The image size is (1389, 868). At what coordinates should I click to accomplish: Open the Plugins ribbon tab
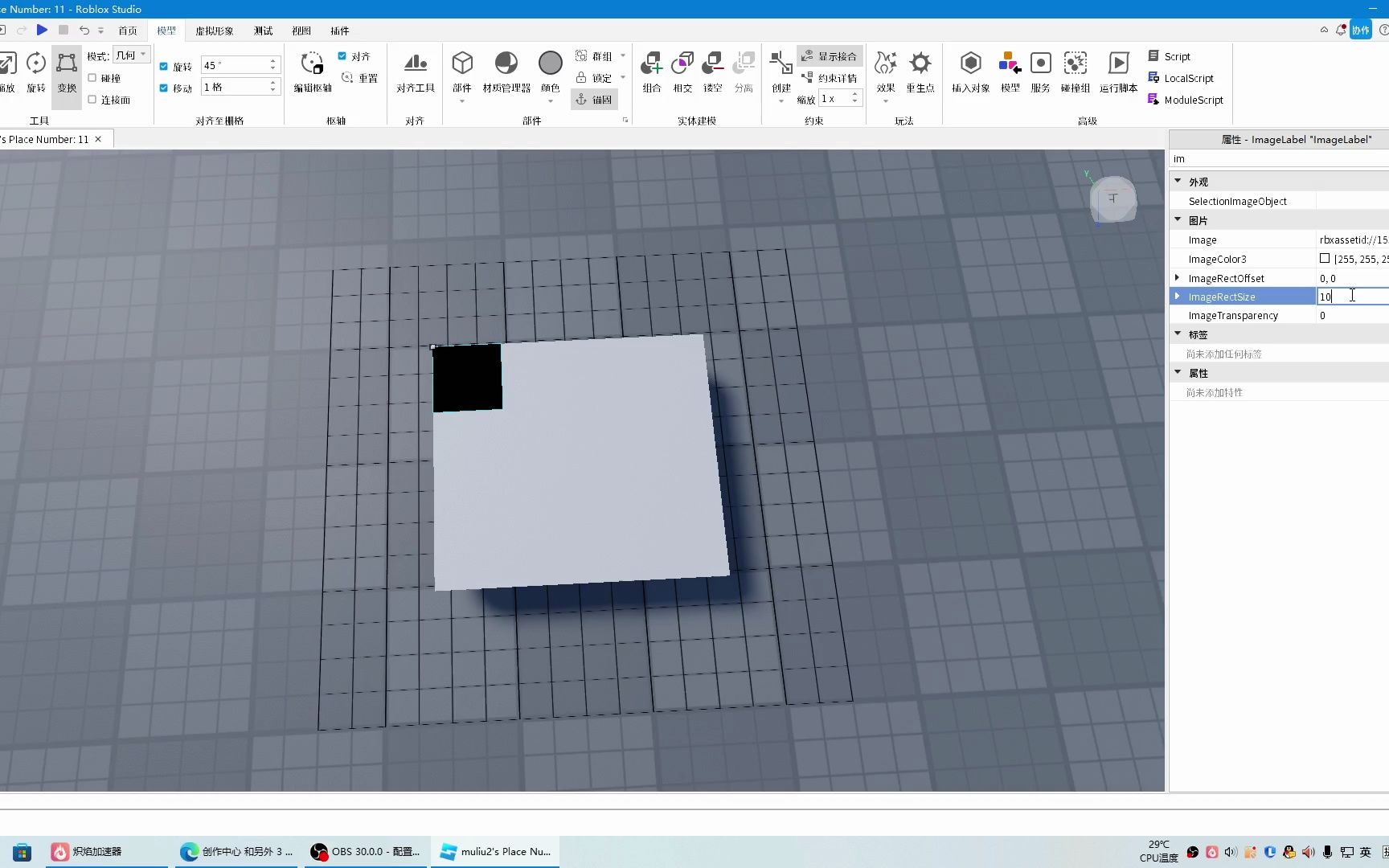point(340,31)
